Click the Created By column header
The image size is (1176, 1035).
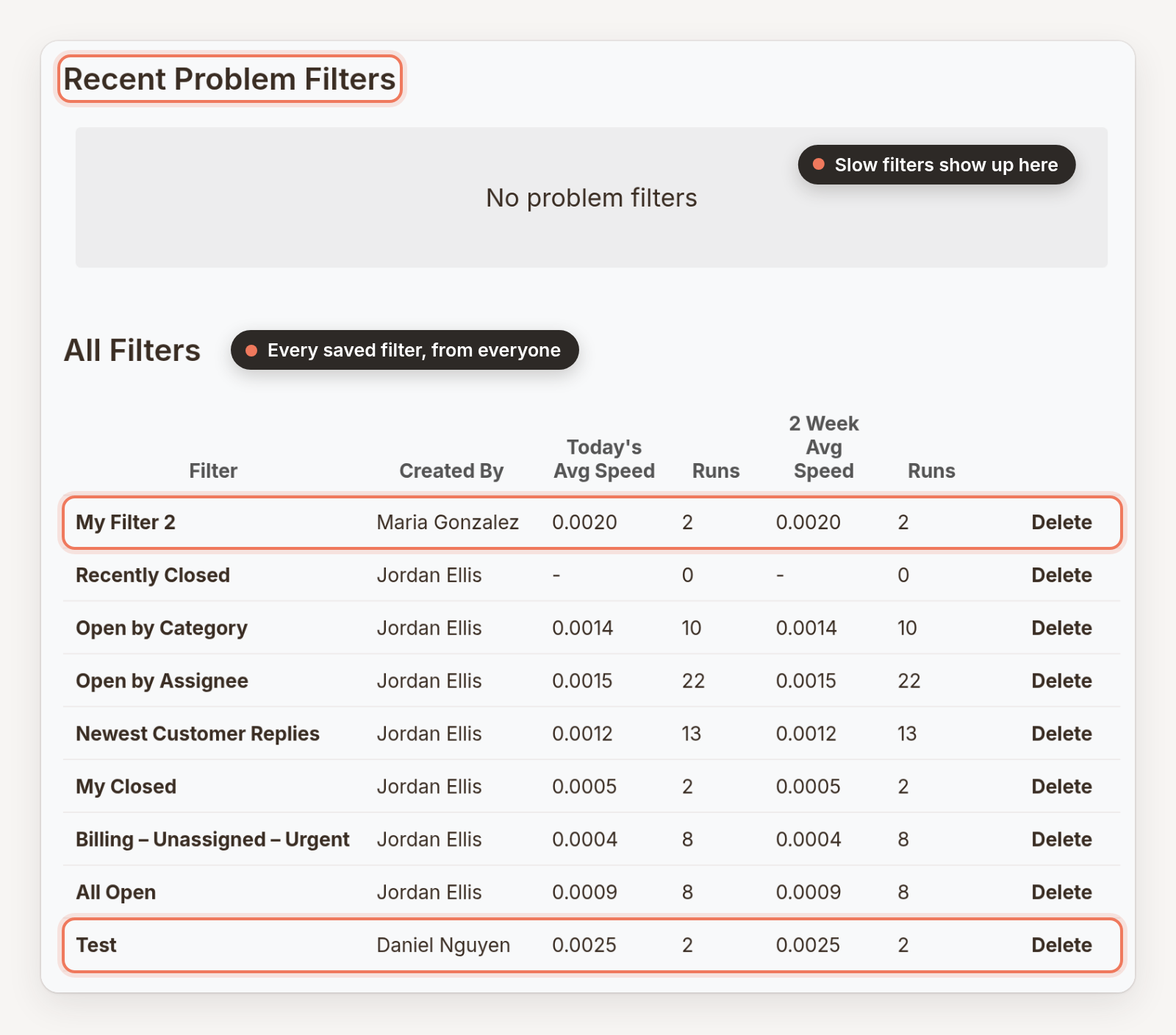tap(451, 470)
